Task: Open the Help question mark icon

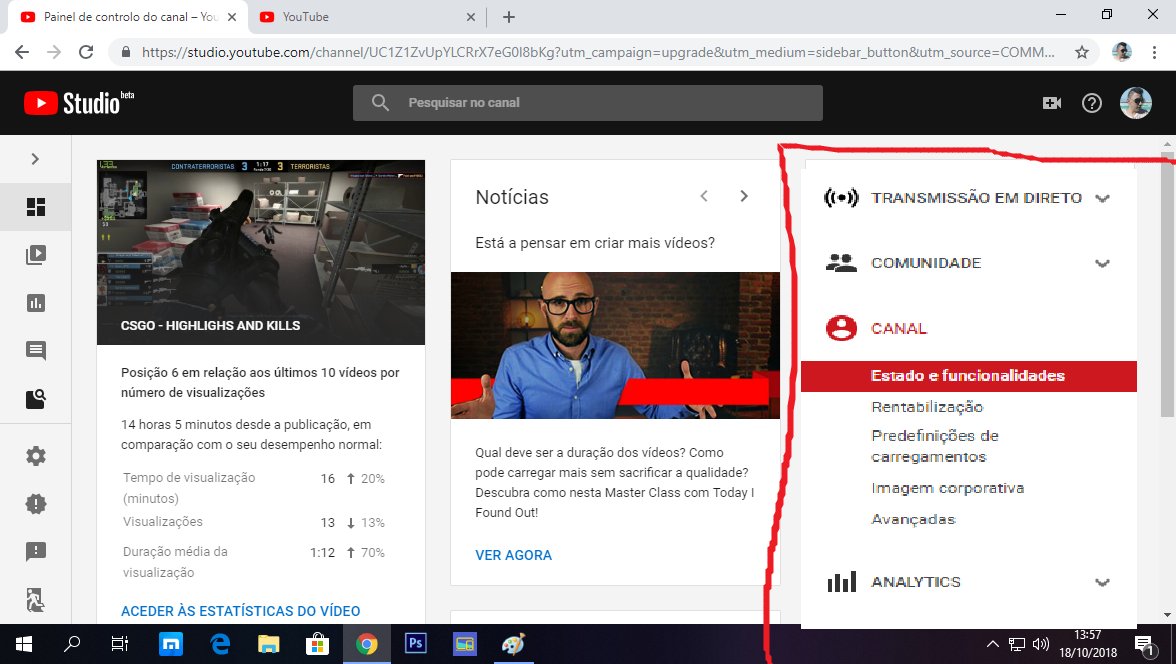Action: click(1091, 103)
